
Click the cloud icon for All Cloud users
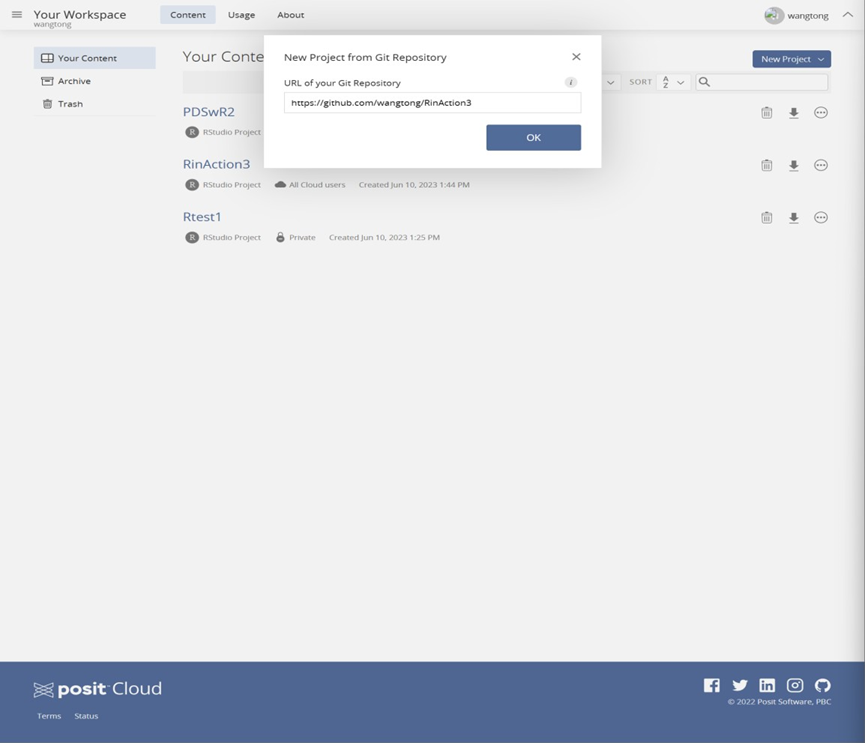pos(280,184)
